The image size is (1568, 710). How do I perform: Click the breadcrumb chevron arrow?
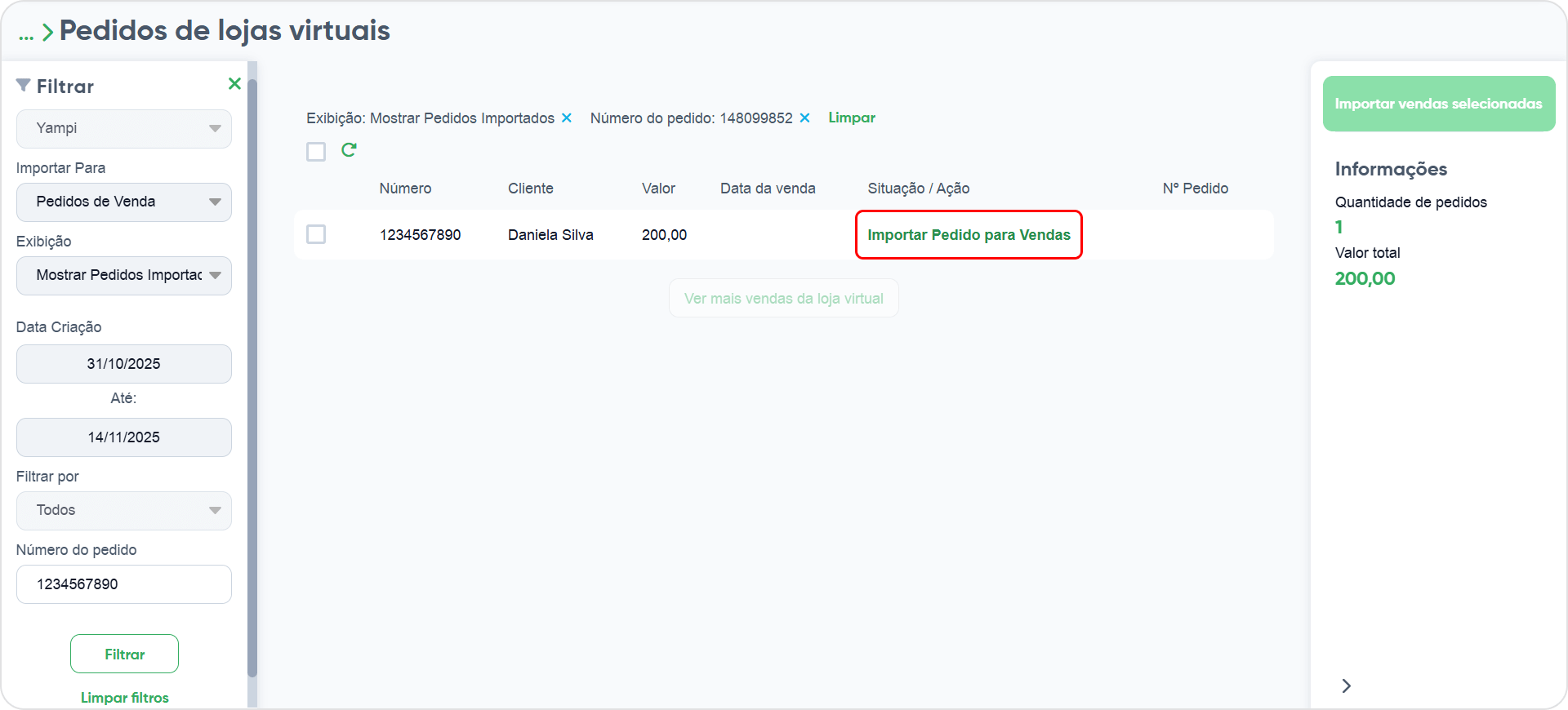(47, 32)
